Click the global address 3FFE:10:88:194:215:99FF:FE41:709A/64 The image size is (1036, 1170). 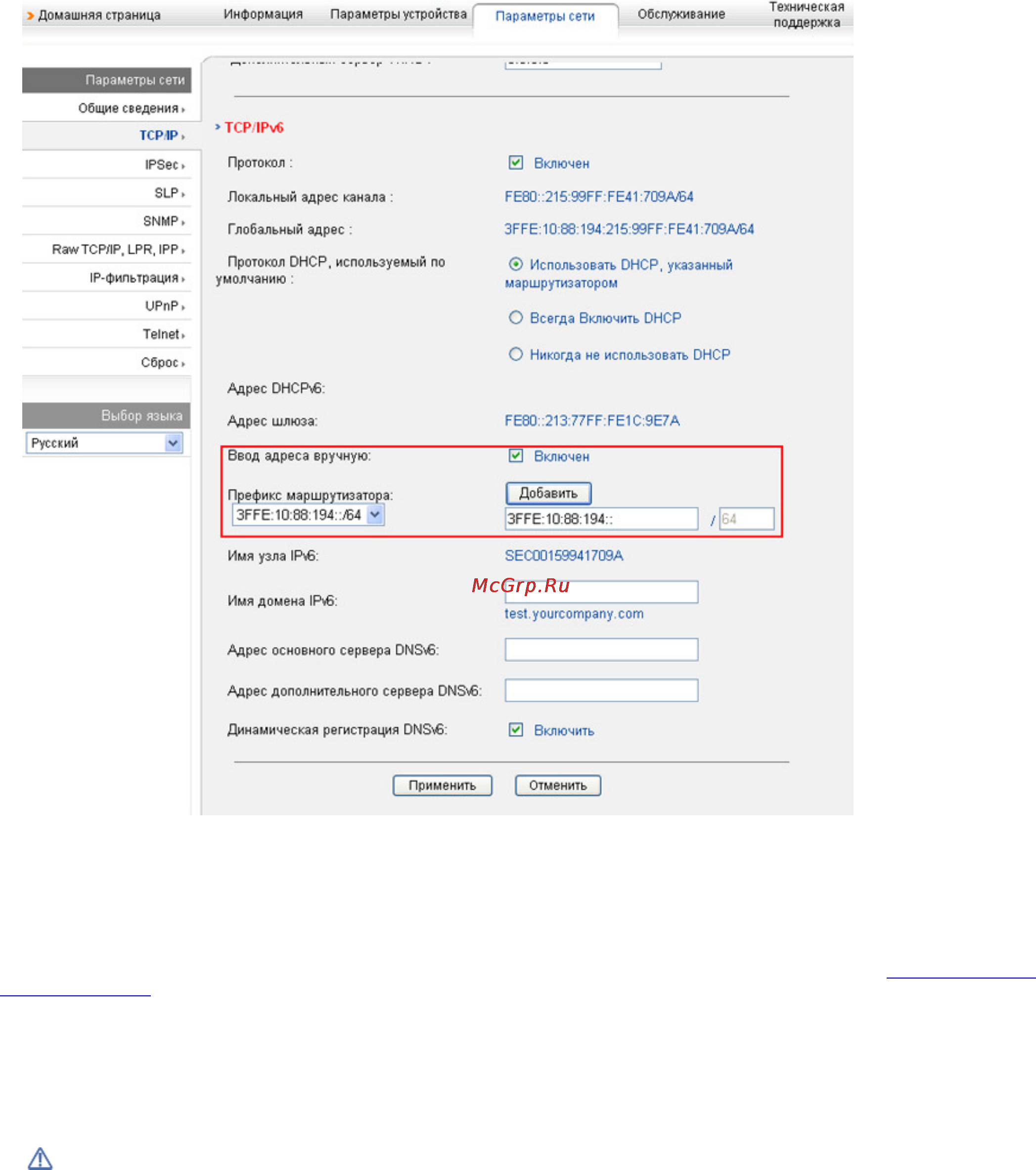629,230
